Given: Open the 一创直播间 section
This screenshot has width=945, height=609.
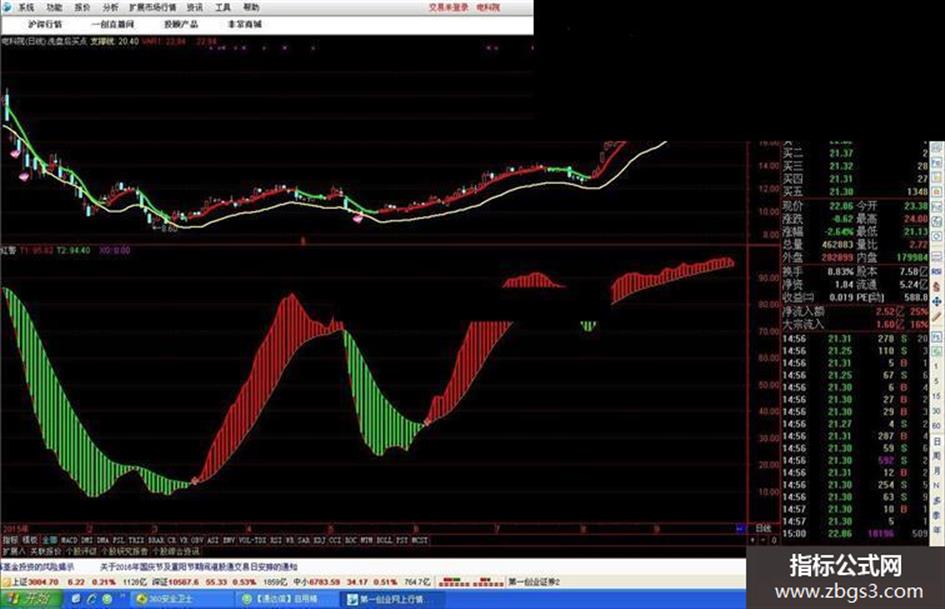Looking at the screenshot, I should [113, 24].
